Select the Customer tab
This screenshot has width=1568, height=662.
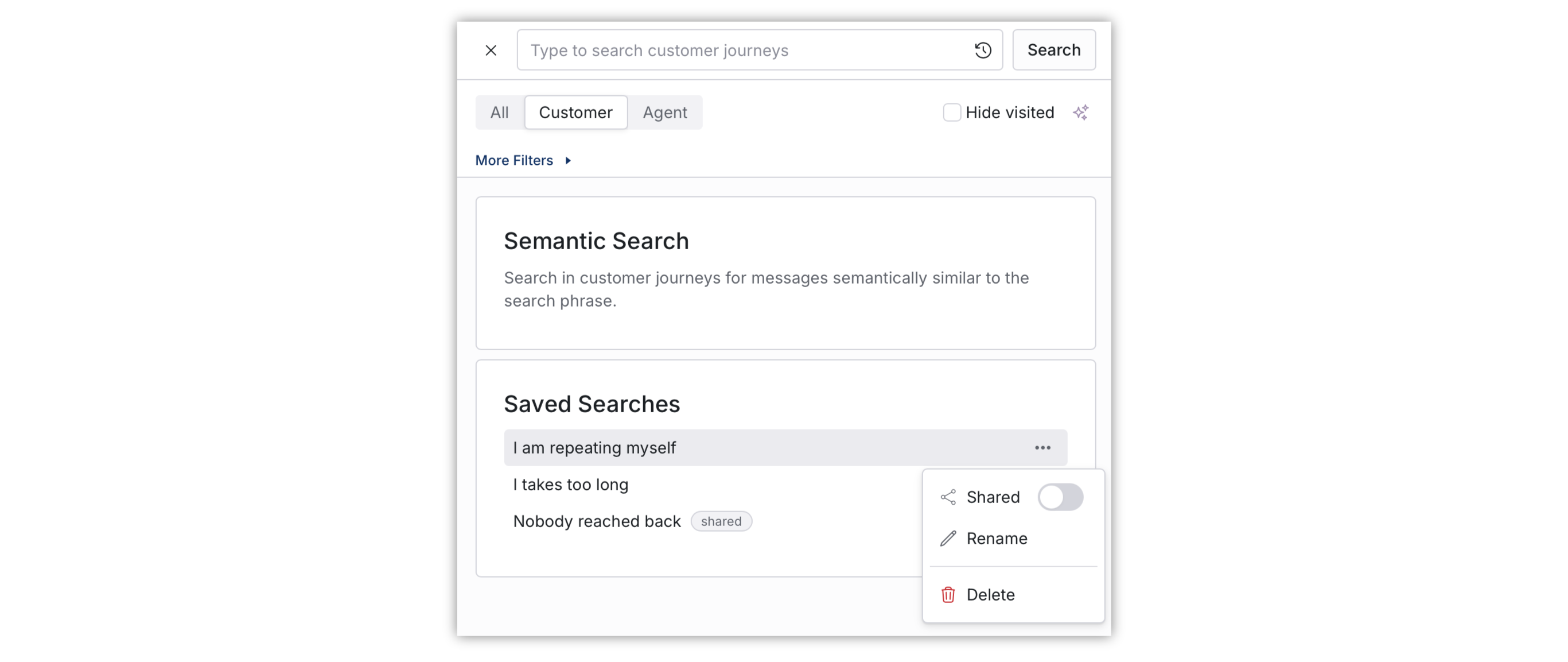coord(575,112)
